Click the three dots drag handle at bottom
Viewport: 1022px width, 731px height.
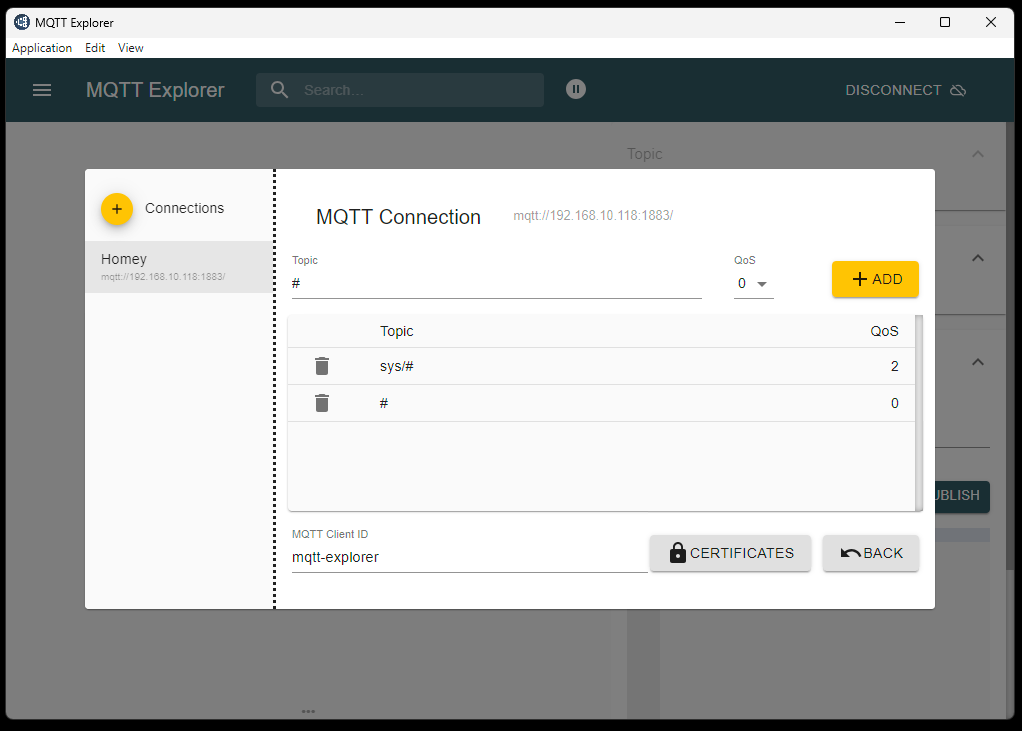(308, 711)
